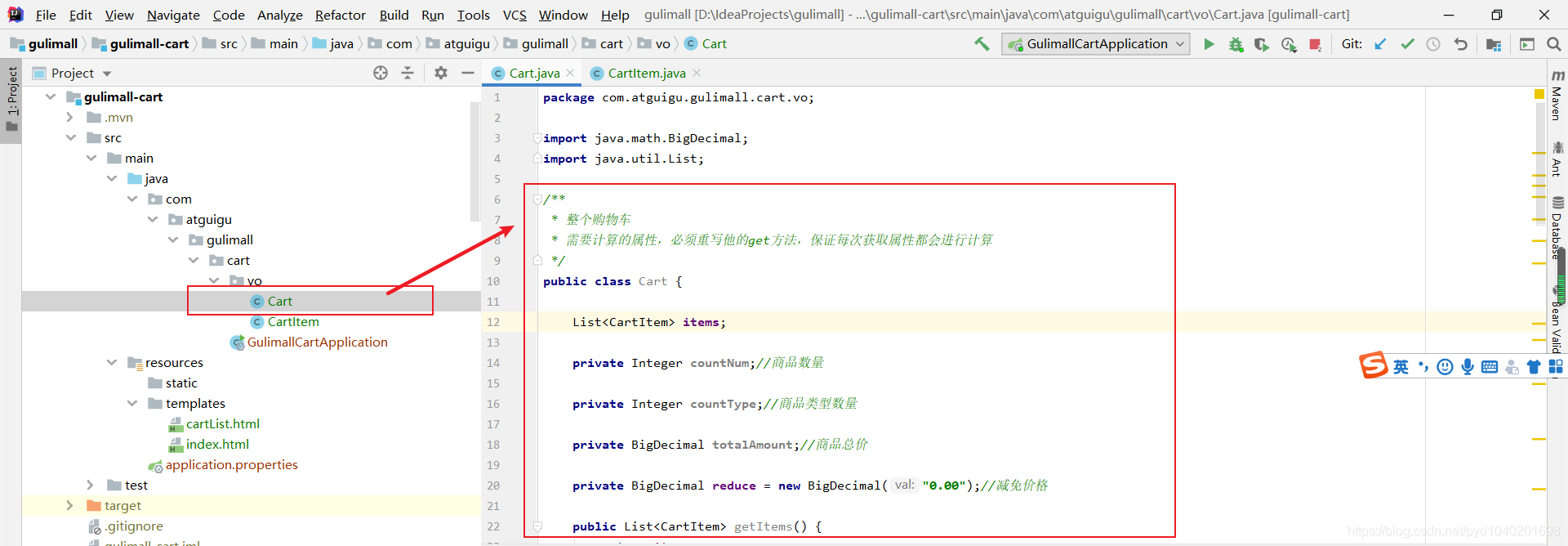Run with coverage via the shield icon
The image size is (1568, 546).
pos(1262,44)
